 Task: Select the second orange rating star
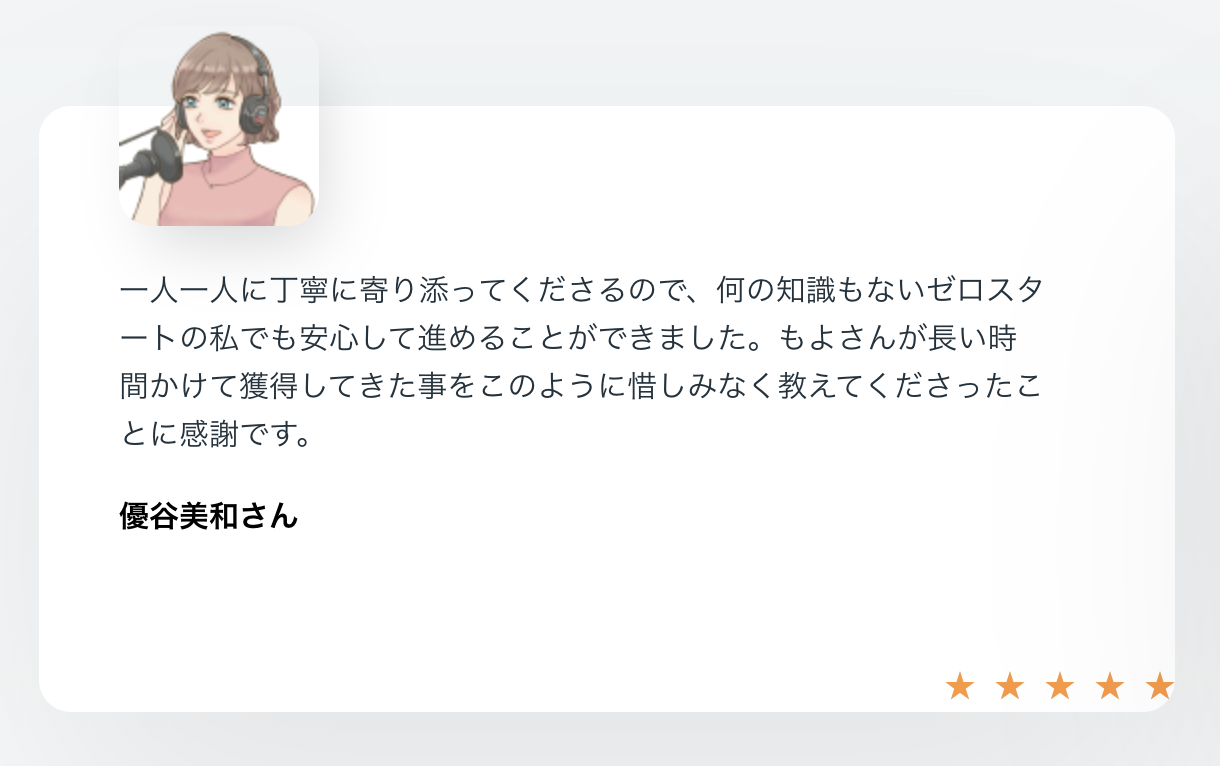tap(1010, 686)
